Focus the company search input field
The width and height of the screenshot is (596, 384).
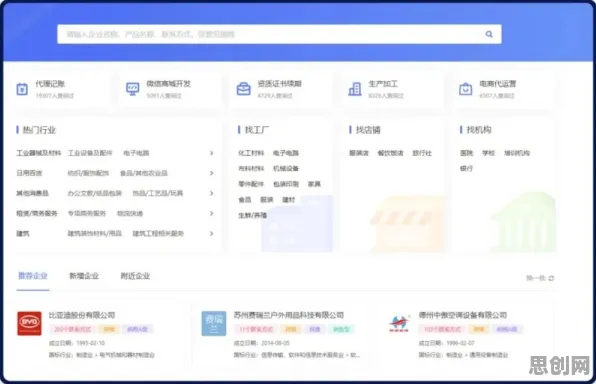click(279, 34)
